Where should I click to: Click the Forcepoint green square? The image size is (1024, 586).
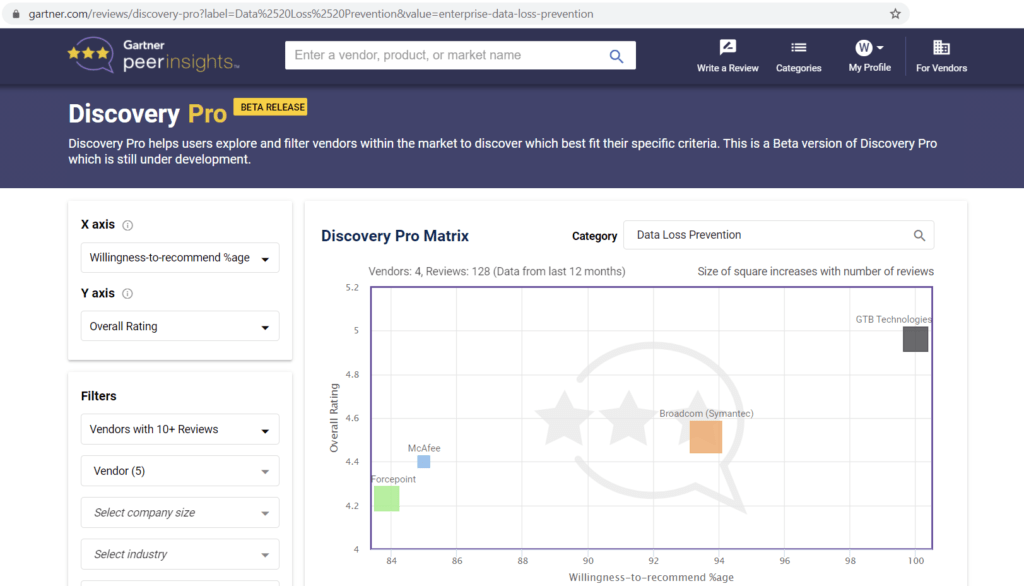tap(387, 498)
